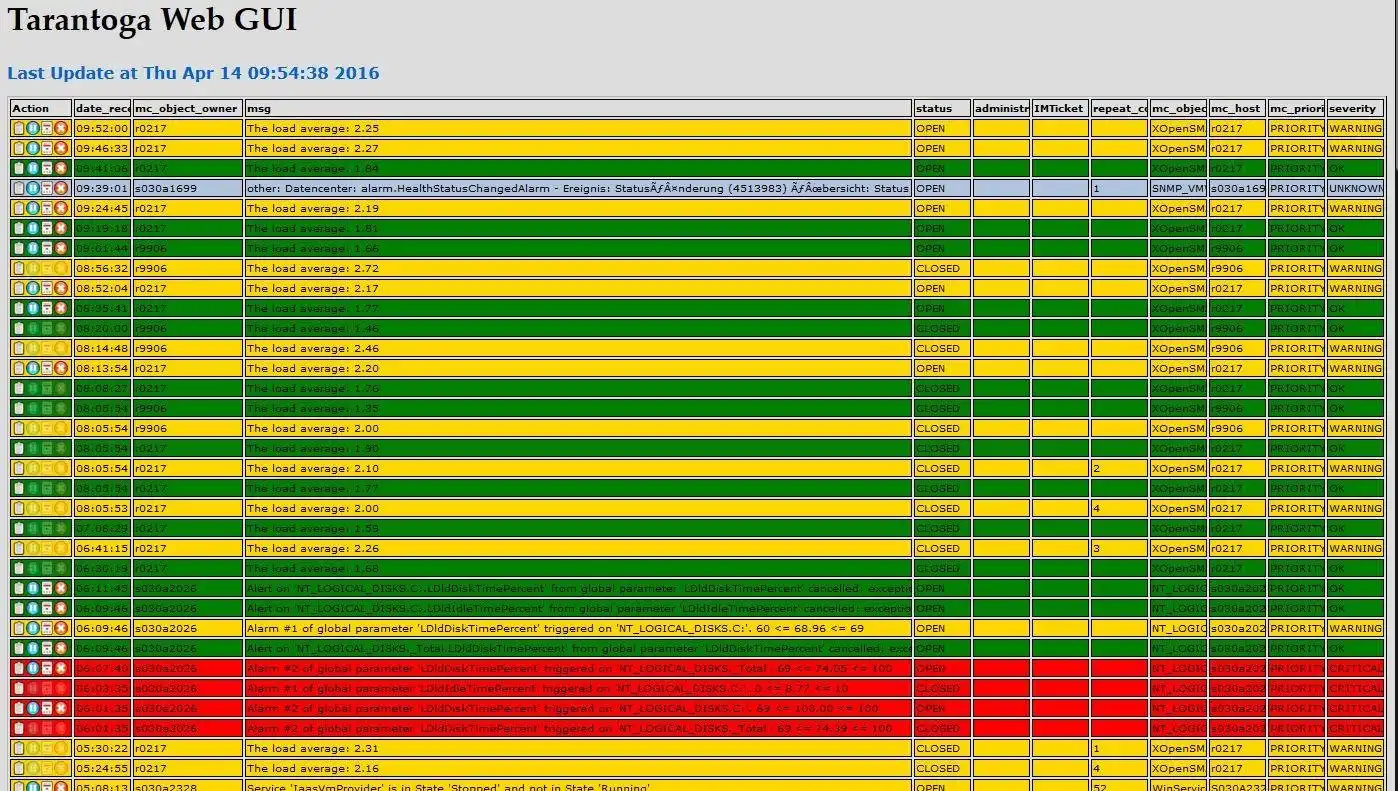Viewport: 1398px width, 791px height.
Task: Click the Tarantoga Web GUI page title
Action: click(152, 20)
